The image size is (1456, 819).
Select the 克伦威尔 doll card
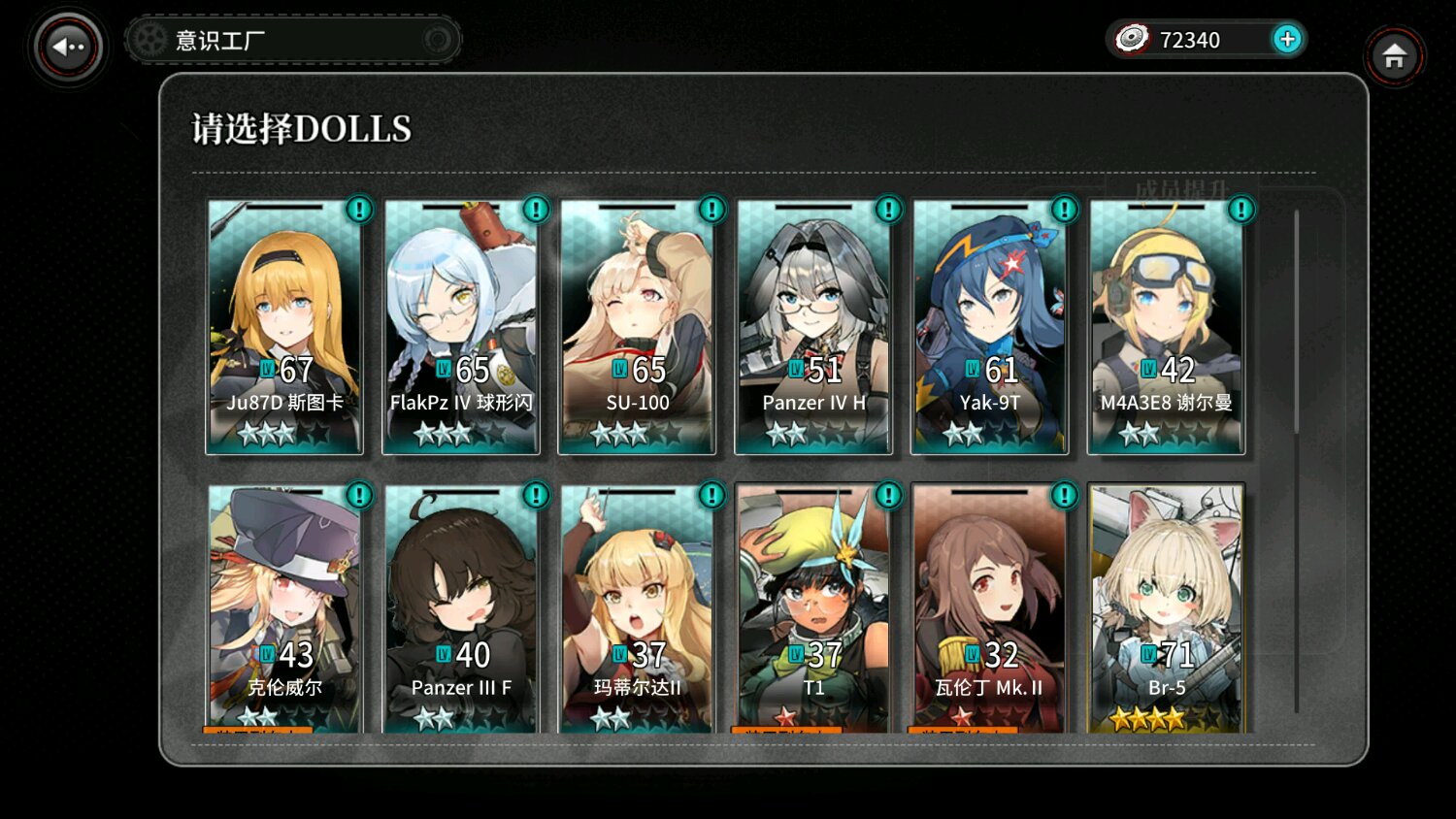[x=284, y=609]
